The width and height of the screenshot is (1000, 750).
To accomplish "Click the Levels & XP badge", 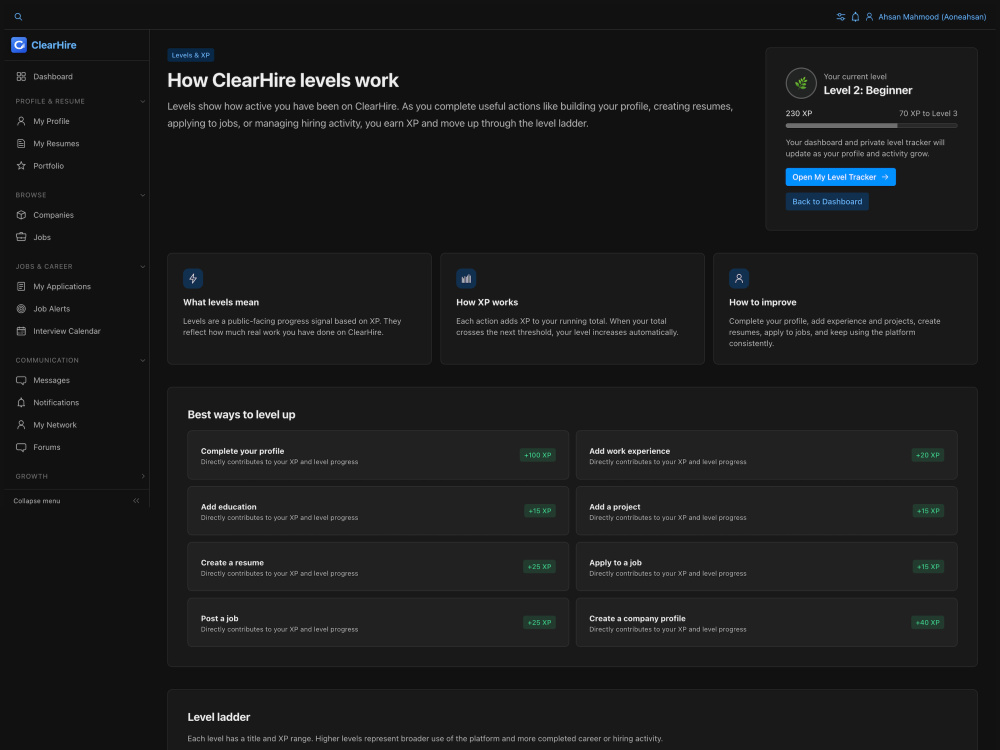I will [x=191, y=55].
